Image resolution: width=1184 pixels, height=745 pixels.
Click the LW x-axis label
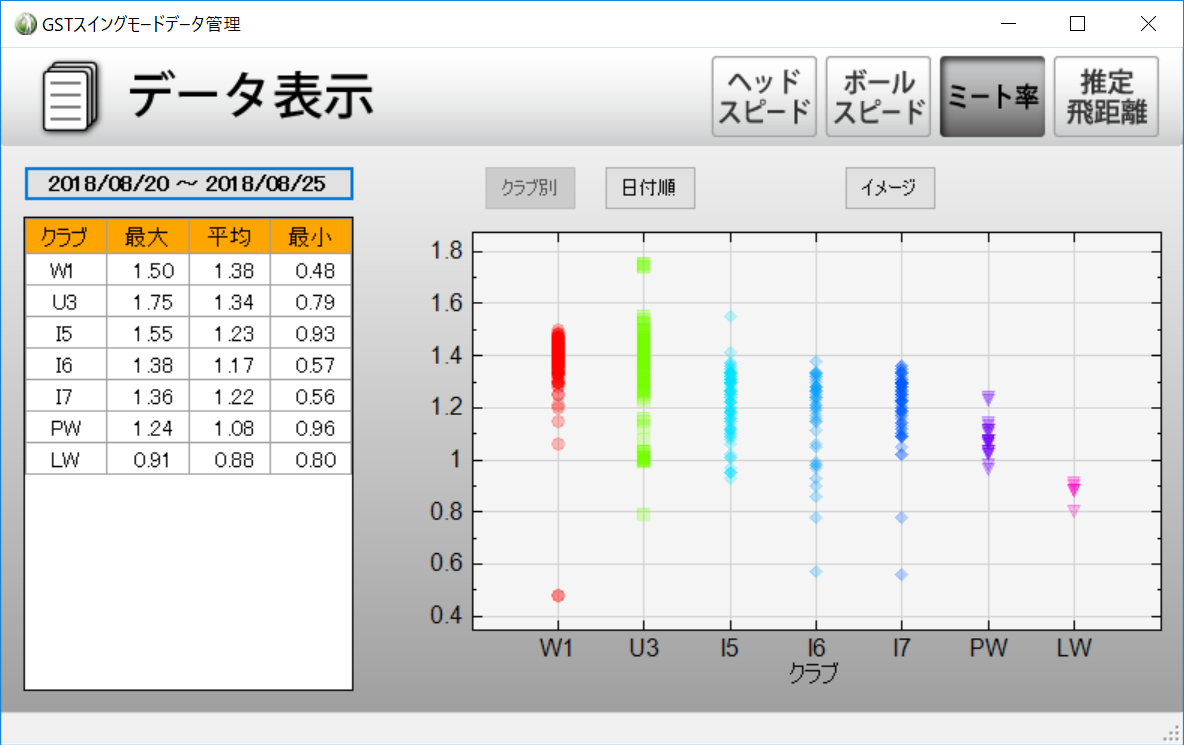pos(1074,648)
